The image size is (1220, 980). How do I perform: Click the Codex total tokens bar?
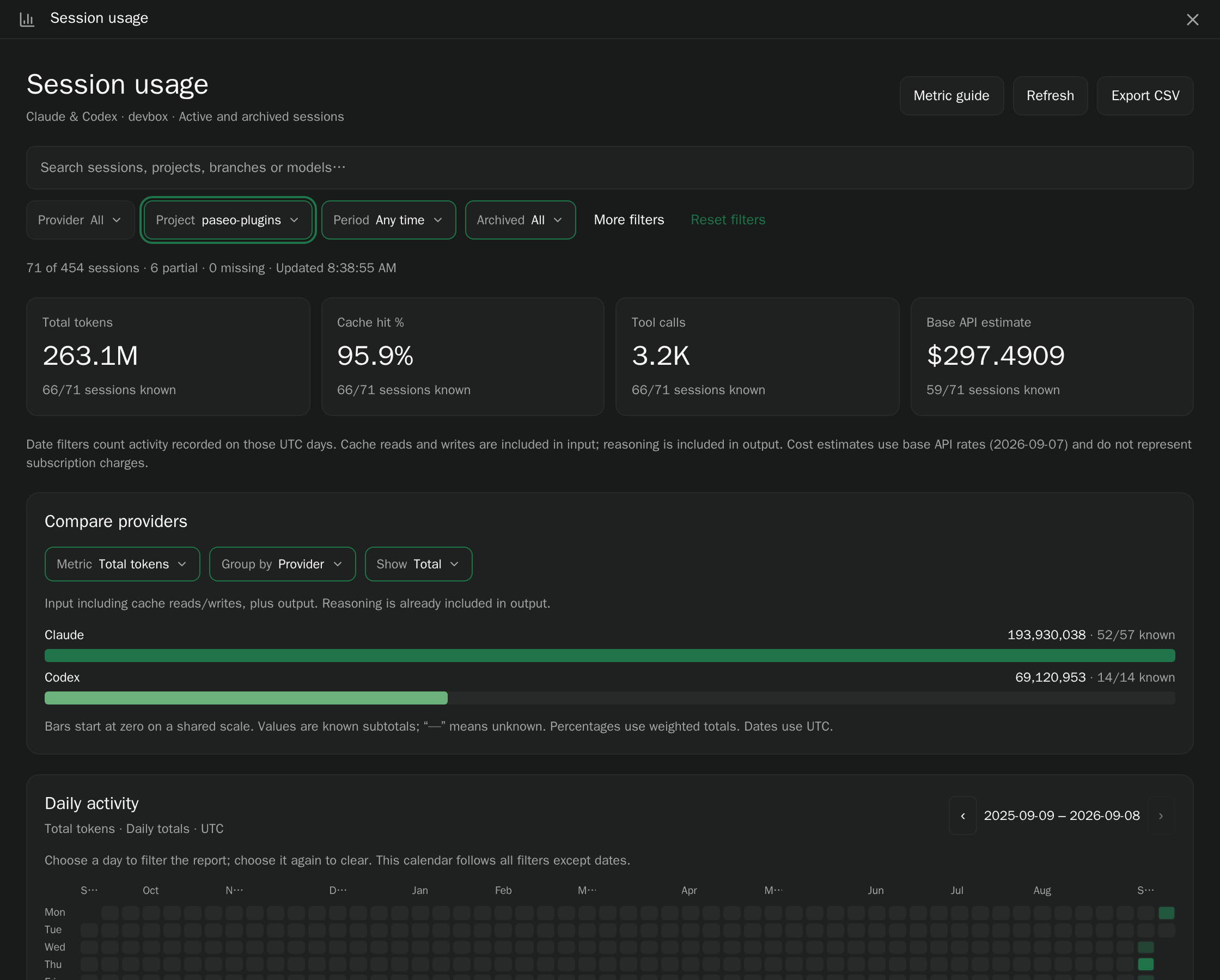click(246, 698)
